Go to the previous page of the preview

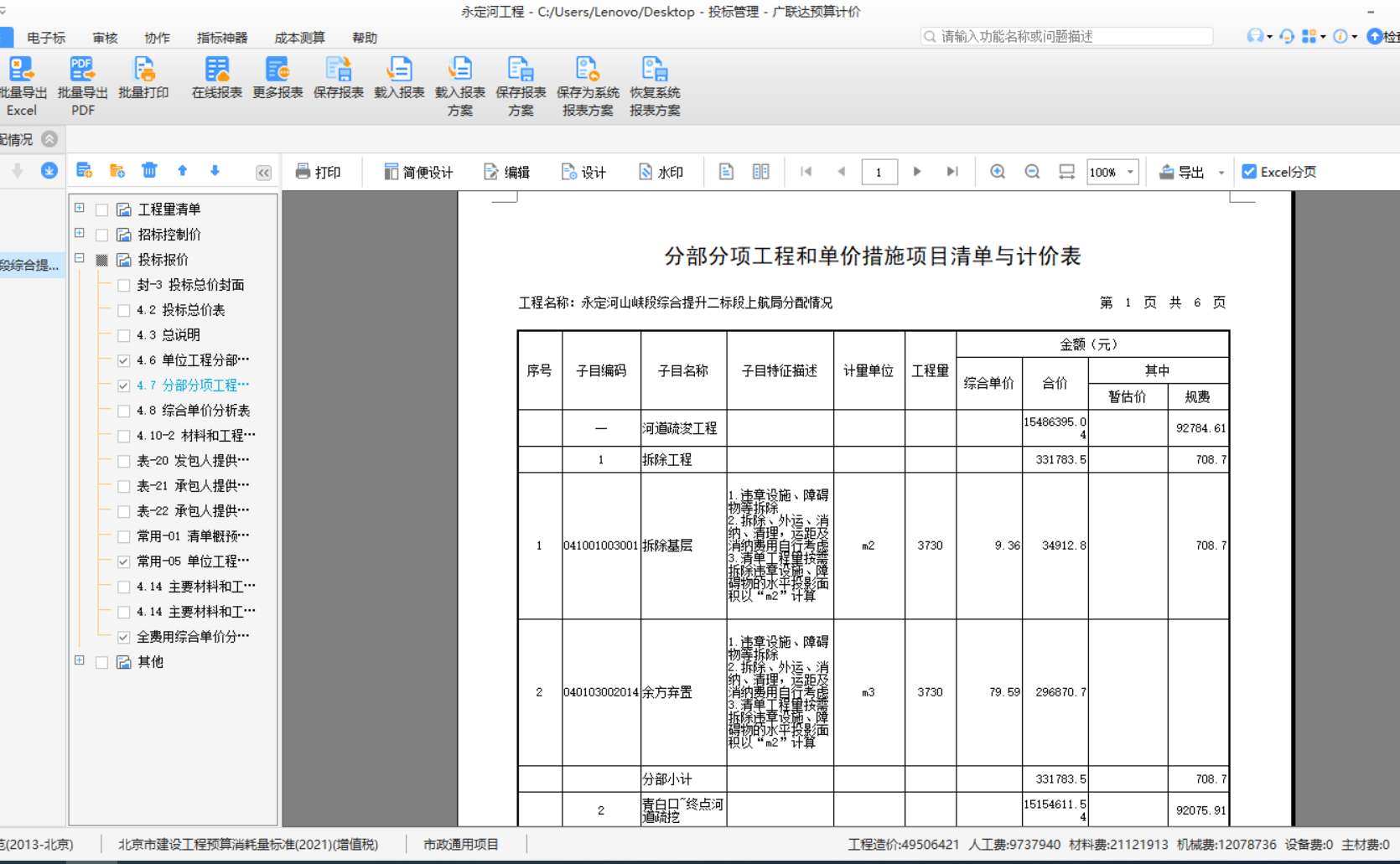coord(842,172)
